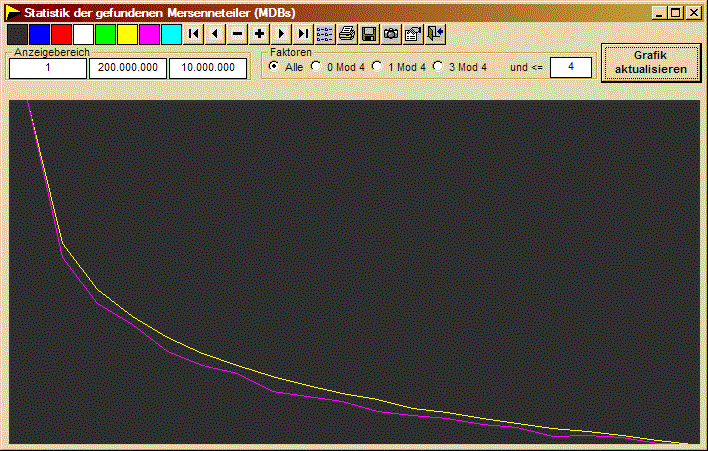Focus the step field 10.000.000
This screenshot has width=708, height=451.
point(208,68)
